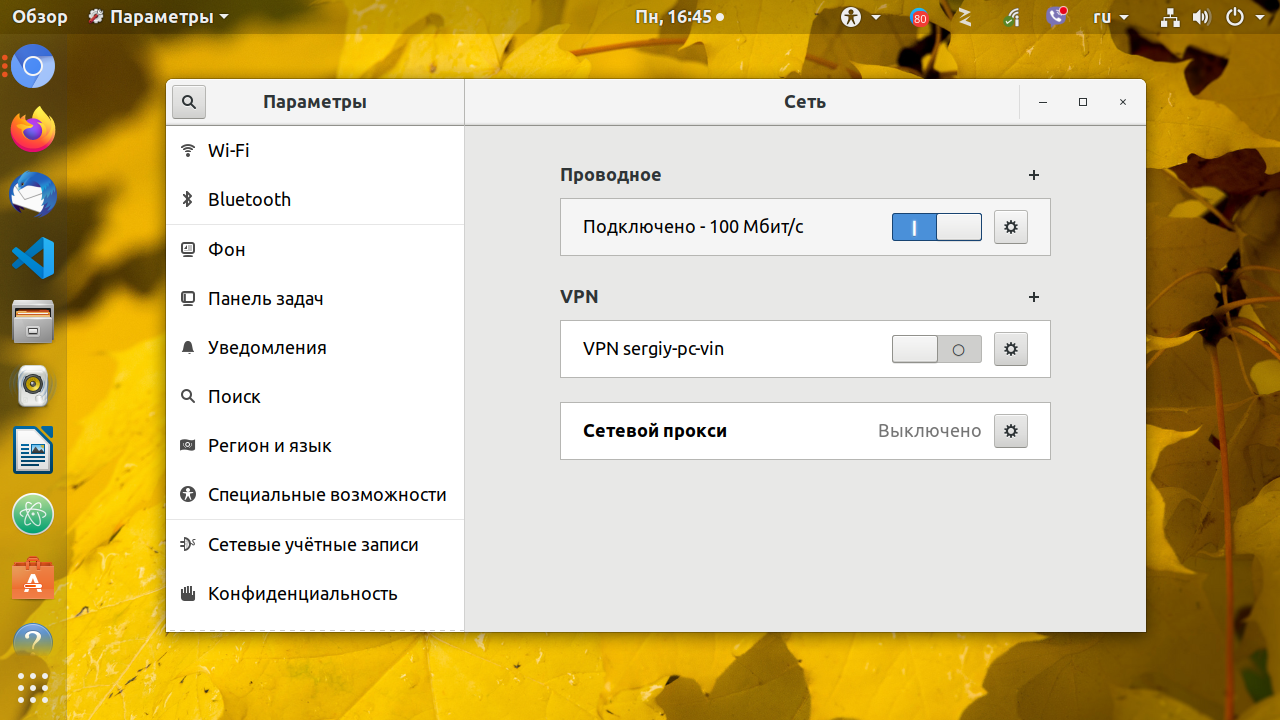Screen dimensions: 1280x720
Task: Launch Chromium from the dock
Action: 33,67
